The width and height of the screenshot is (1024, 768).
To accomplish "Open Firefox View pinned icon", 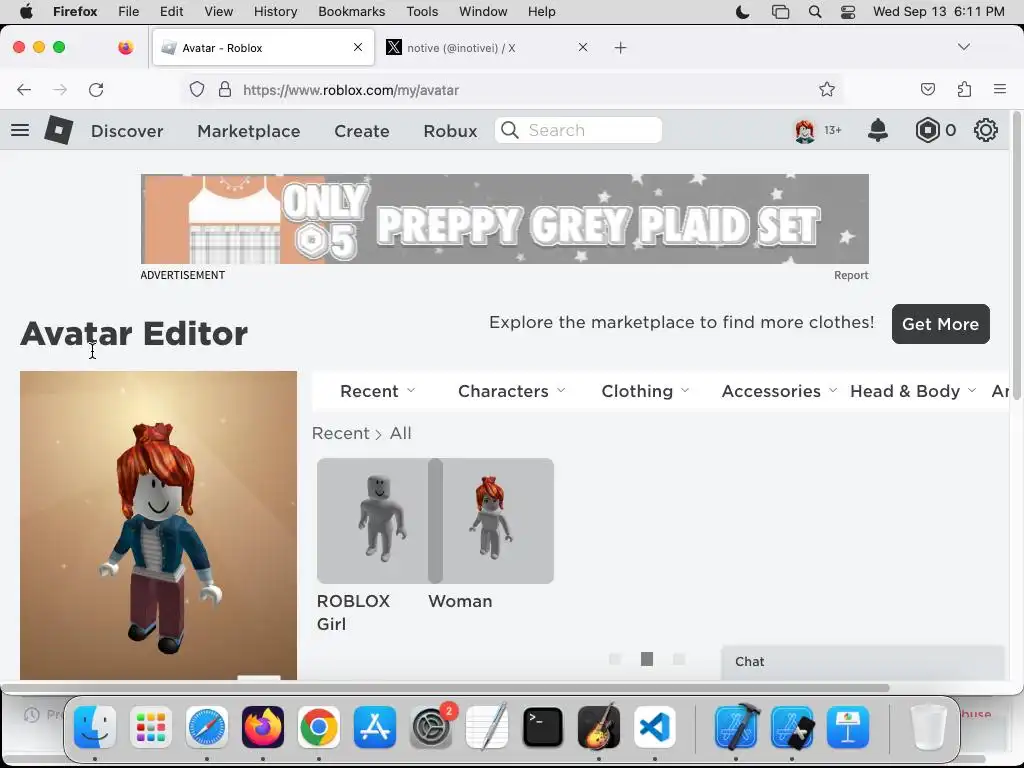I will click(126, 47).
